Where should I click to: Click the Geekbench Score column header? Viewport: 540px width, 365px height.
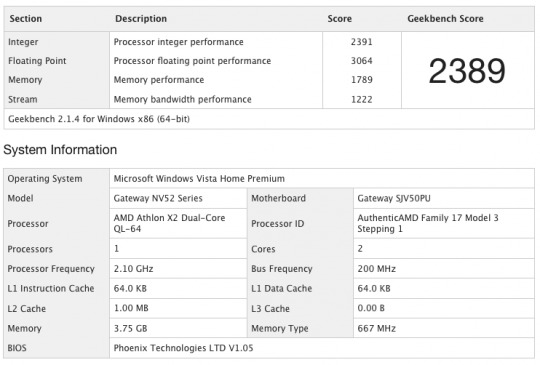(445, 19)
